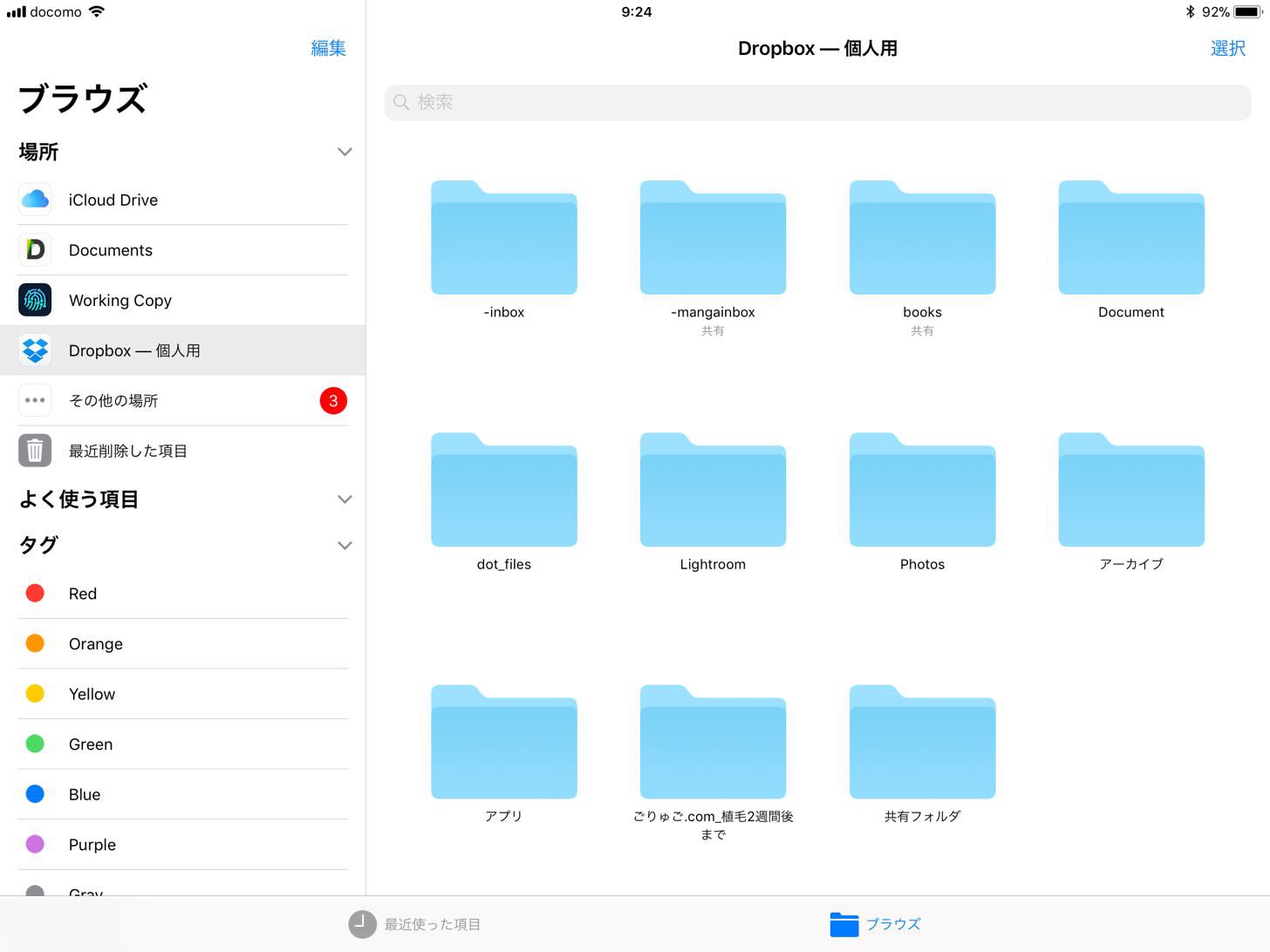The width and height of the screenshot is (1270, 952).
Task: Tap the 検索 search field
Action: 817,102
